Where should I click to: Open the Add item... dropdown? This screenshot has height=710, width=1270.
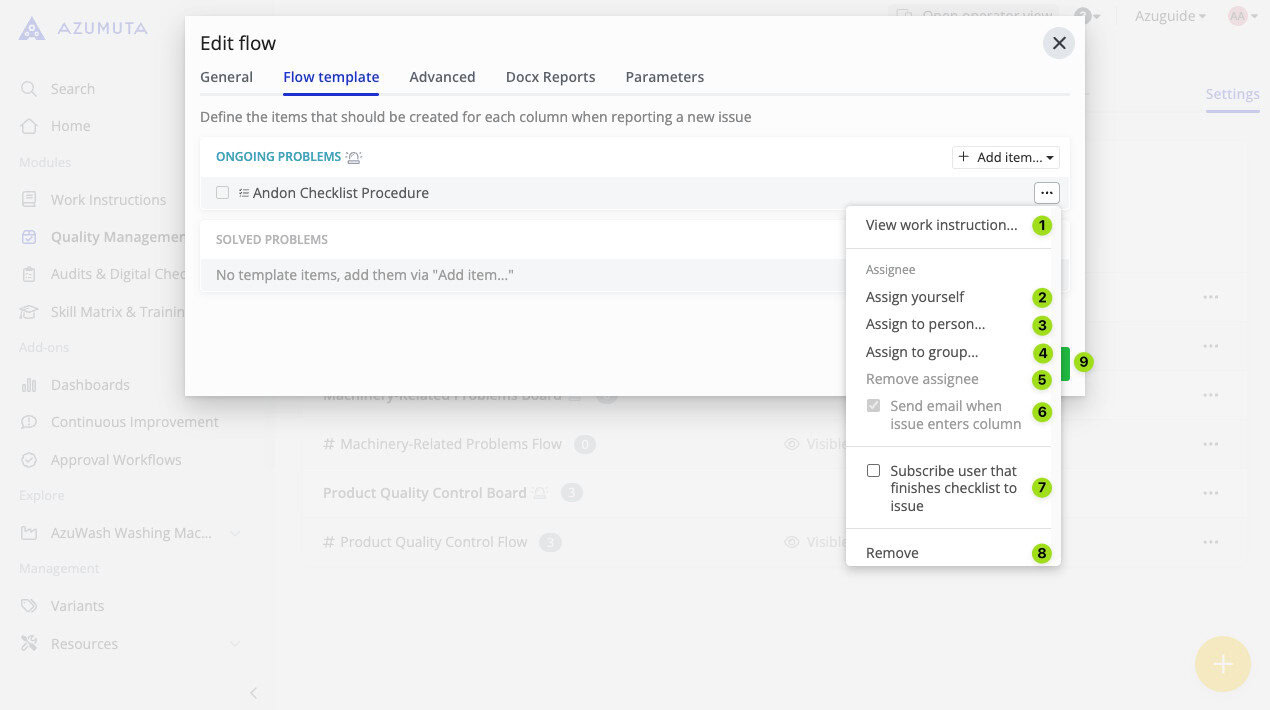coord(1005,157)
